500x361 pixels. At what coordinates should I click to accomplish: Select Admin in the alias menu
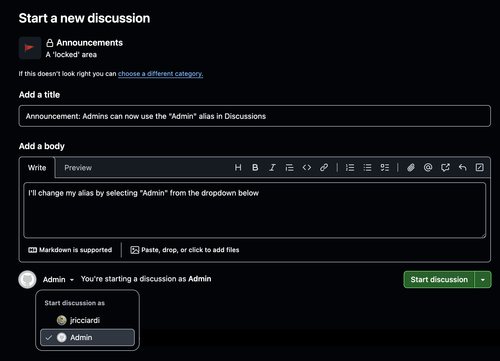pos(87,338)
